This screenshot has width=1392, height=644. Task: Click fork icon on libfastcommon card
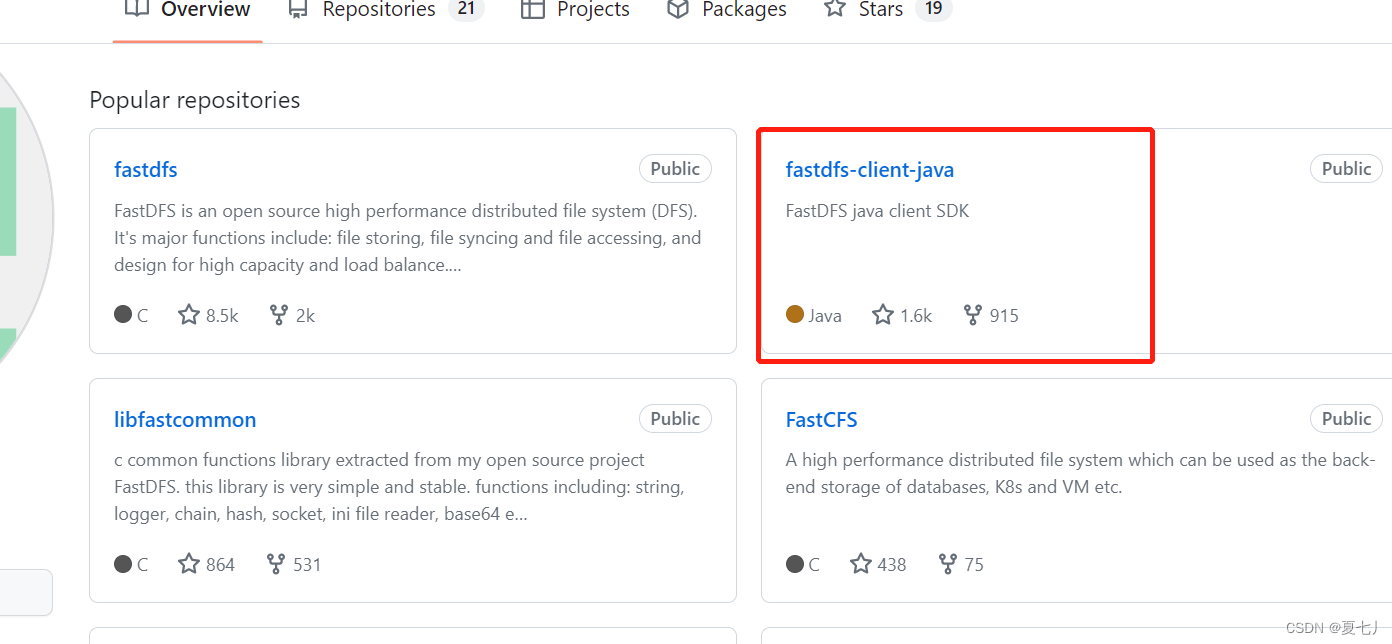pos(276,564)
